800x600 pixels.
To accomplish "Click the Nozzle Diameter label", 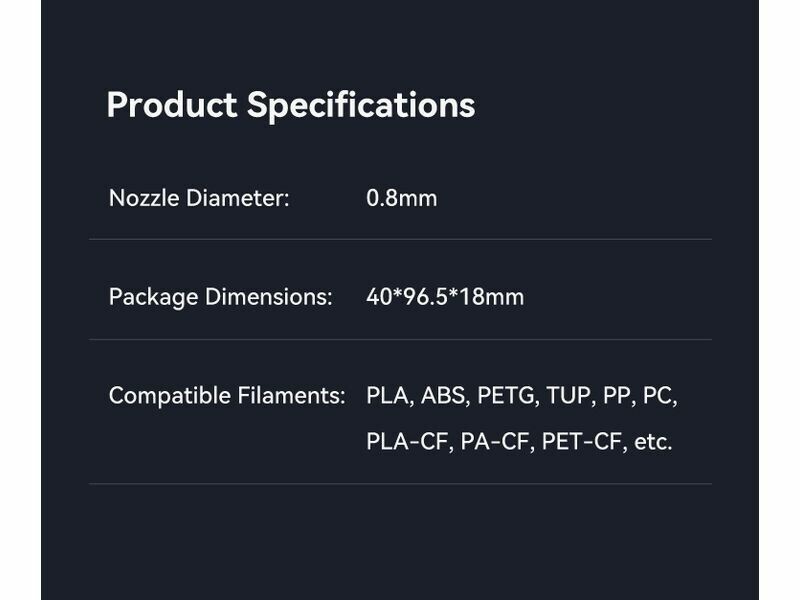I will pyautogui.click(x=199, y=198).
